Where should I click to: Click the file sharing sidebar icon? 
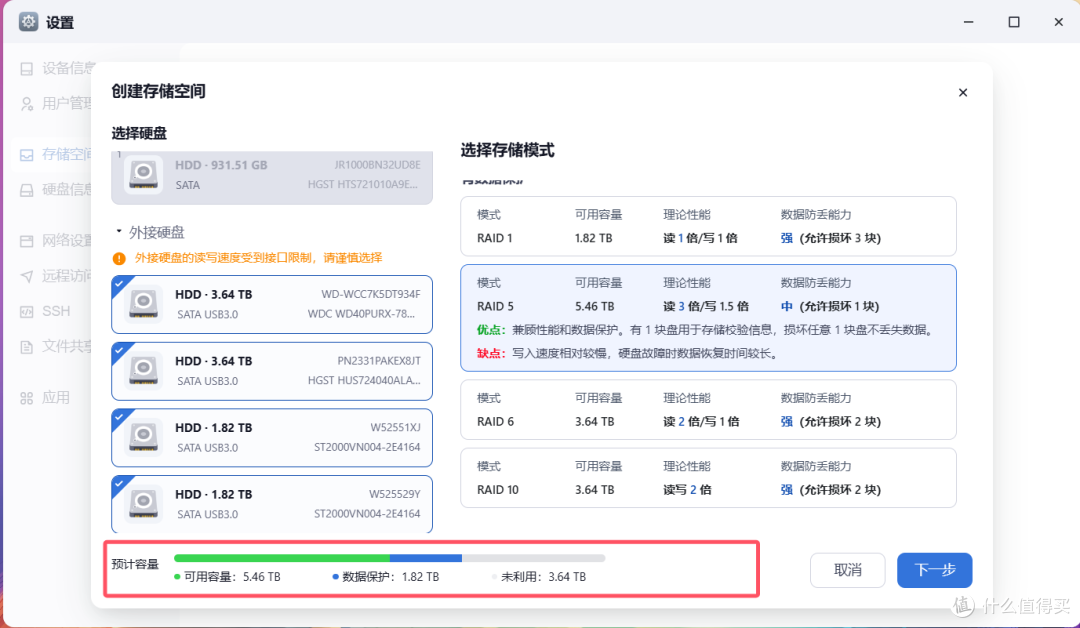coord(27,347)
